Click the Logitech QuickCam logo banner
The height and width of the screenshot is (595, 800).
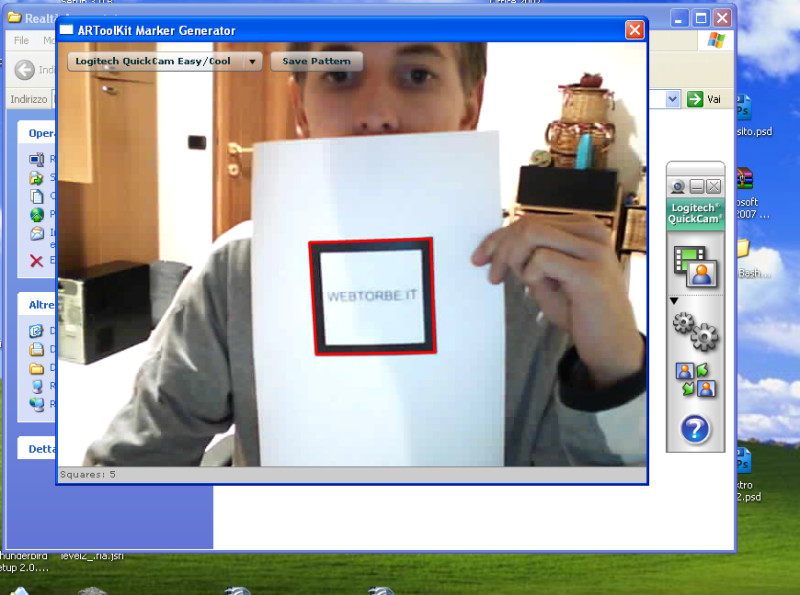[x=695, y=214]
